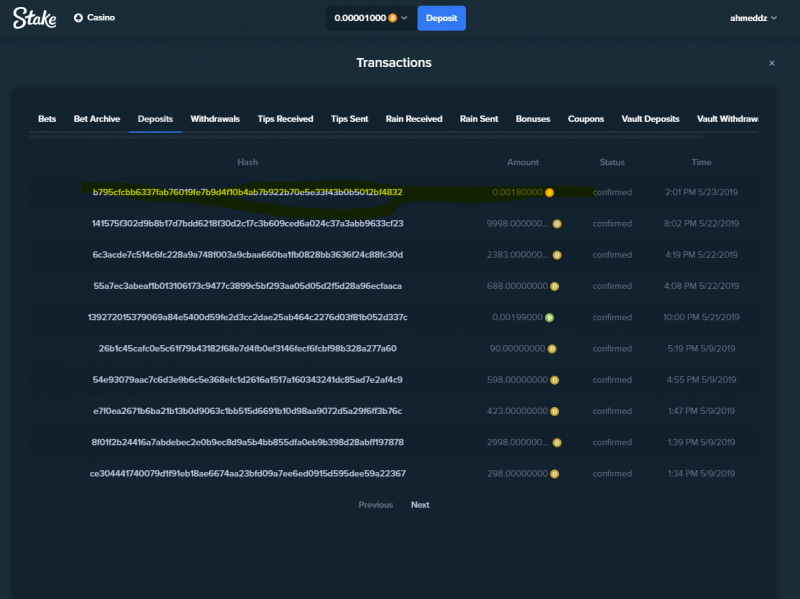
Task: Open hash 54e93079aac7c6d3… transaction link
Action: 247,380
